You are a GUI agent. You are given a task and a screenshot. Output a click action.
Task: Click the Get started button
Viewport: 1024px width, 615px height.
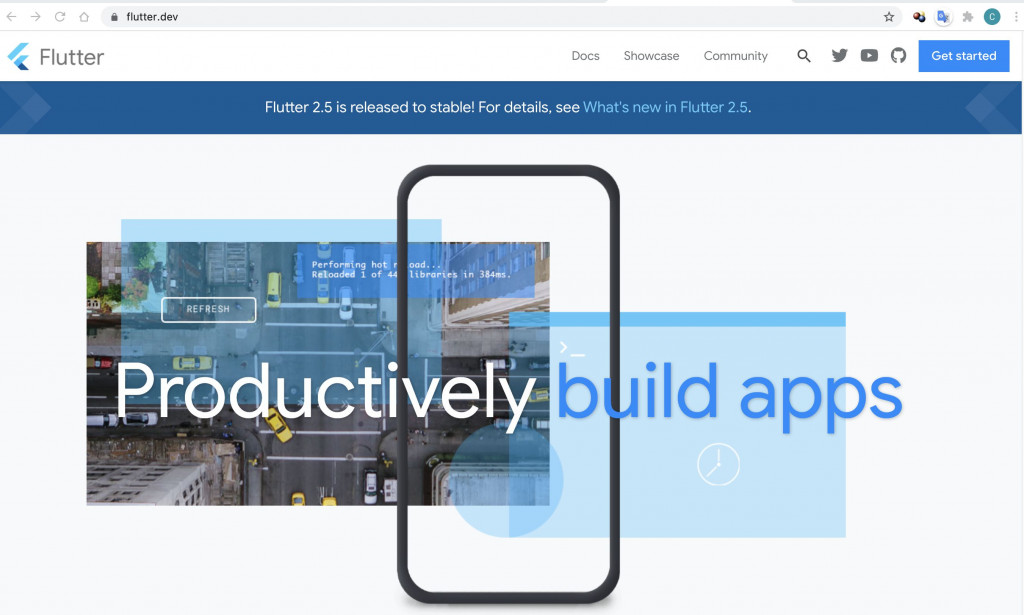tap(964, 56)
